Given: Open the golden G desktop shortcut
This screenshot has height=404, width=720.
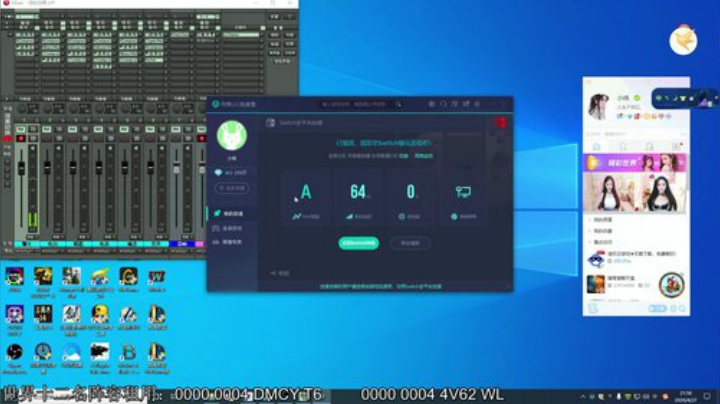Looking at the screenshot, I should point(128,277).
